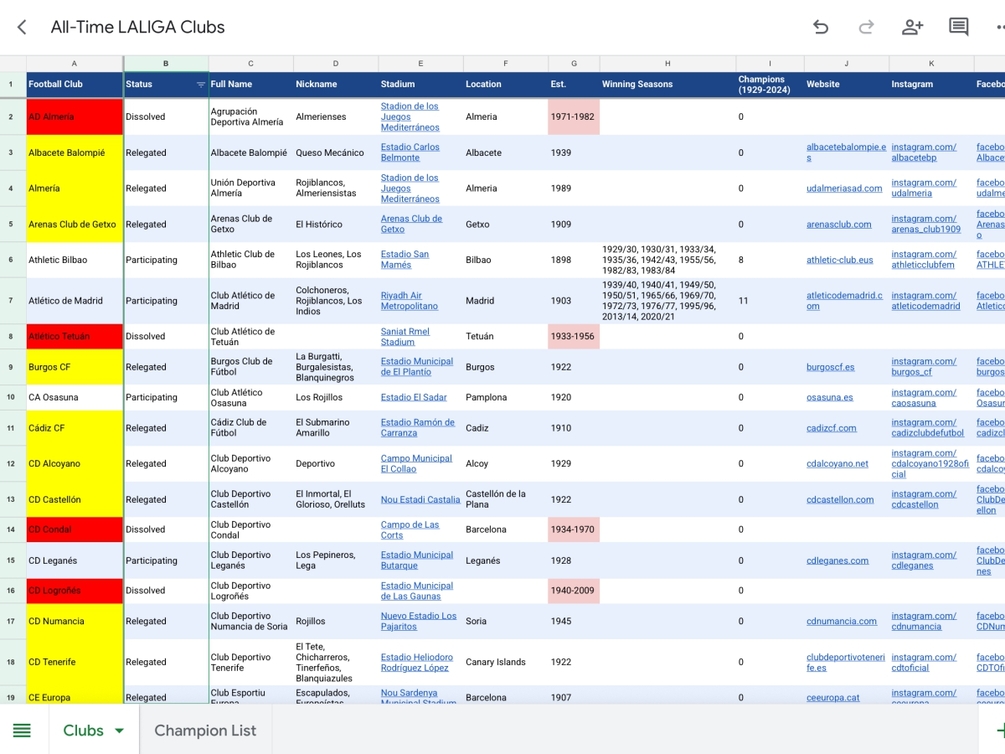Select the Los Pepineros, Lega nickname cell

point(336,560)
